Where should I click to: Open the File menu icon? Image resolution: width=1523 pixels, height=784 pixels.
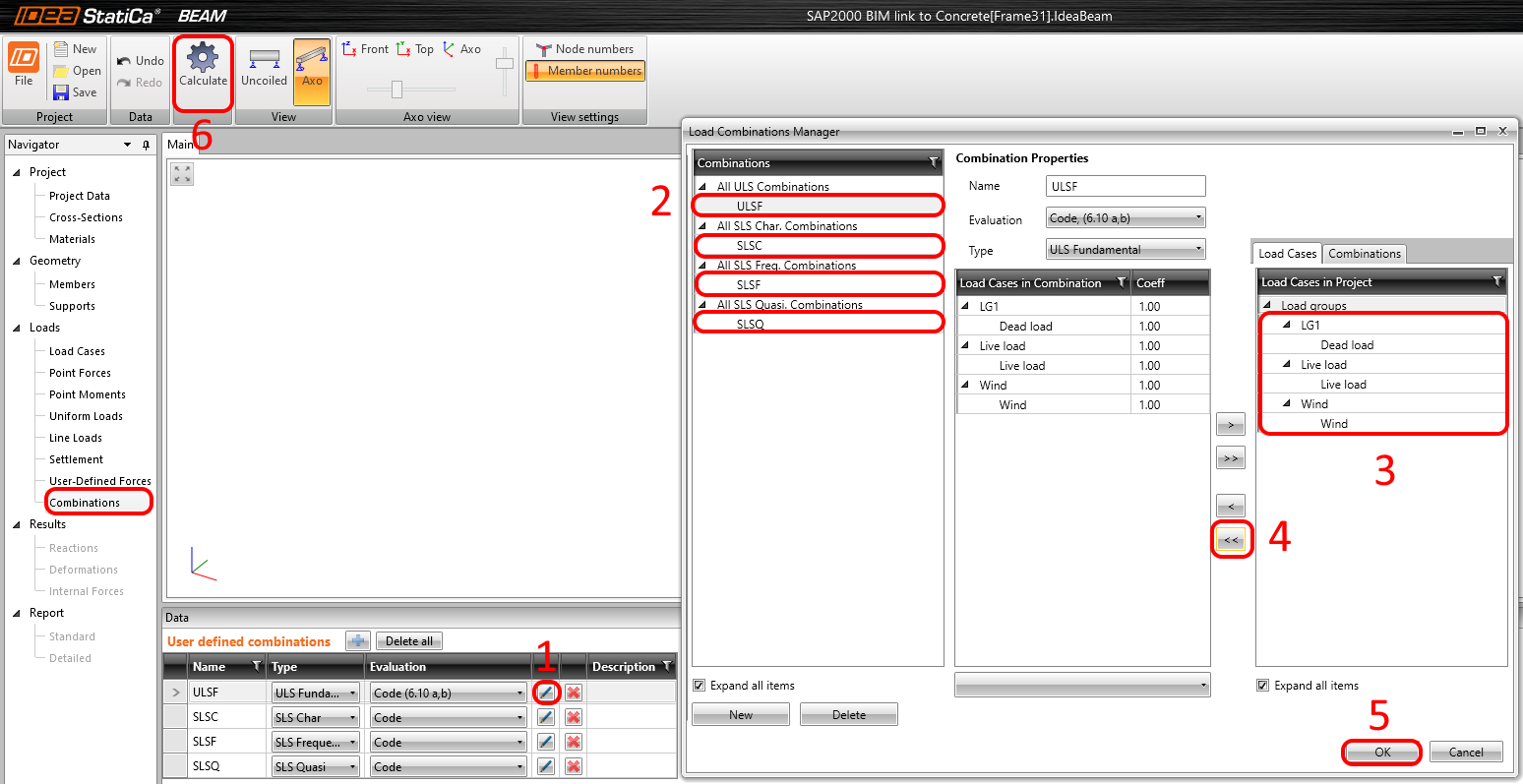[24, 57]
